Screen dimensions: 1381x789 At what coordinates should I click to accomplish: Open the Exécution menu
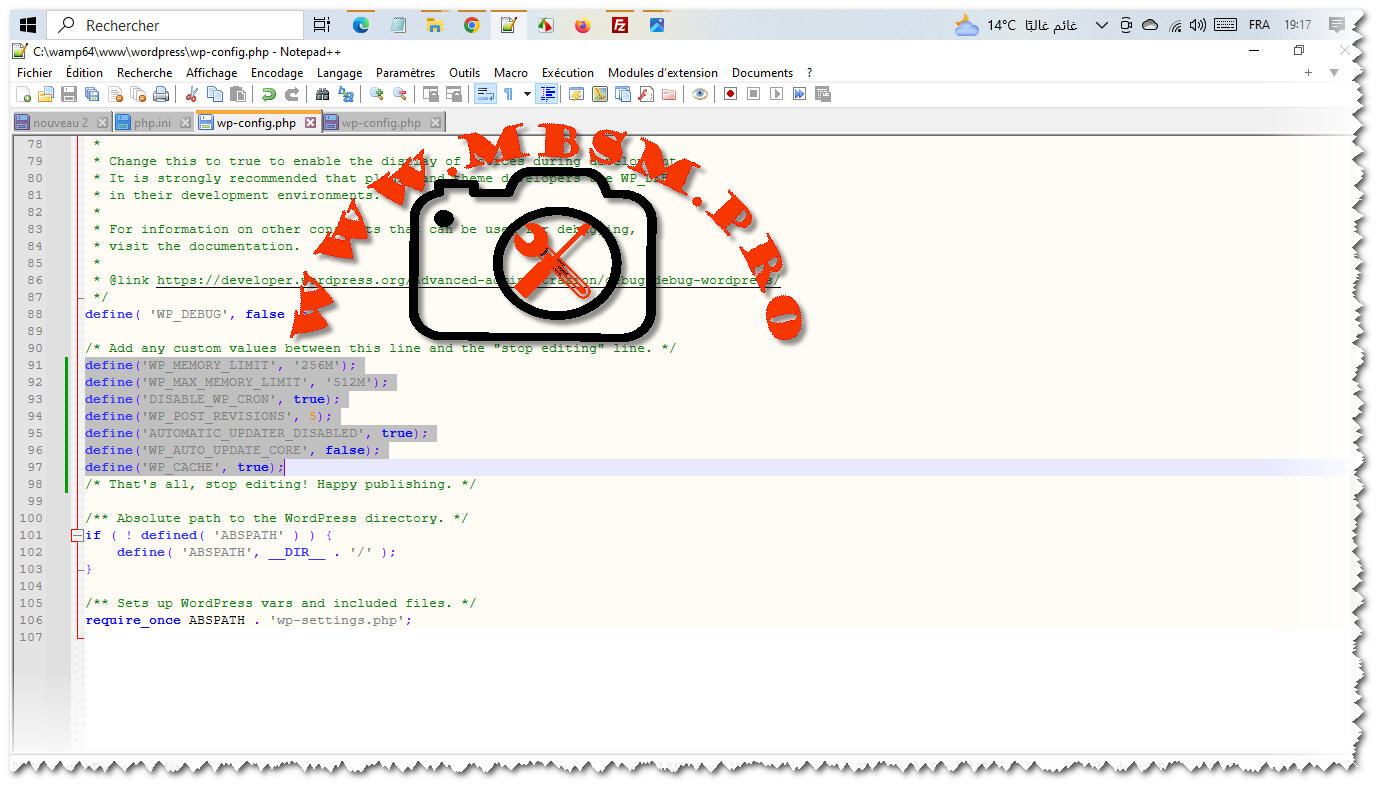[568, 73]
